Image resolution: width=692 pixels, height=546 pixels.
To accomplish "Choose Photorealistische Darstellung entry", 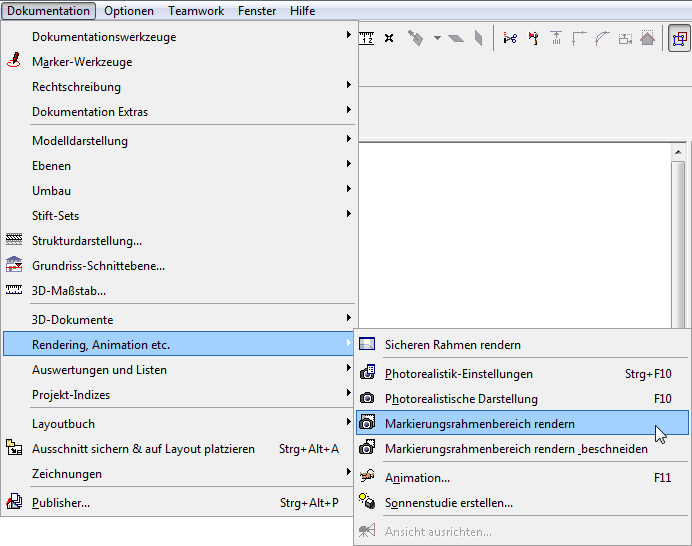I will (x=522, y=398).
